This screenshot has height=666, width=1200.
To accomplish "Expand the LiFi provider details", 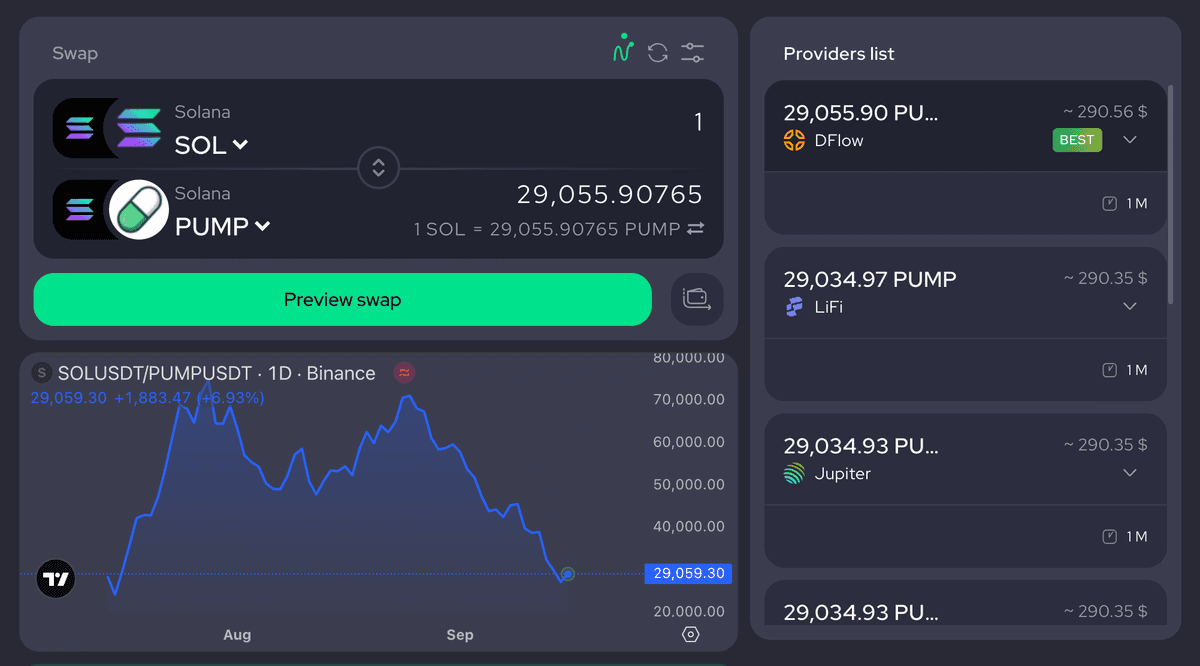I will coord(1130,306).
